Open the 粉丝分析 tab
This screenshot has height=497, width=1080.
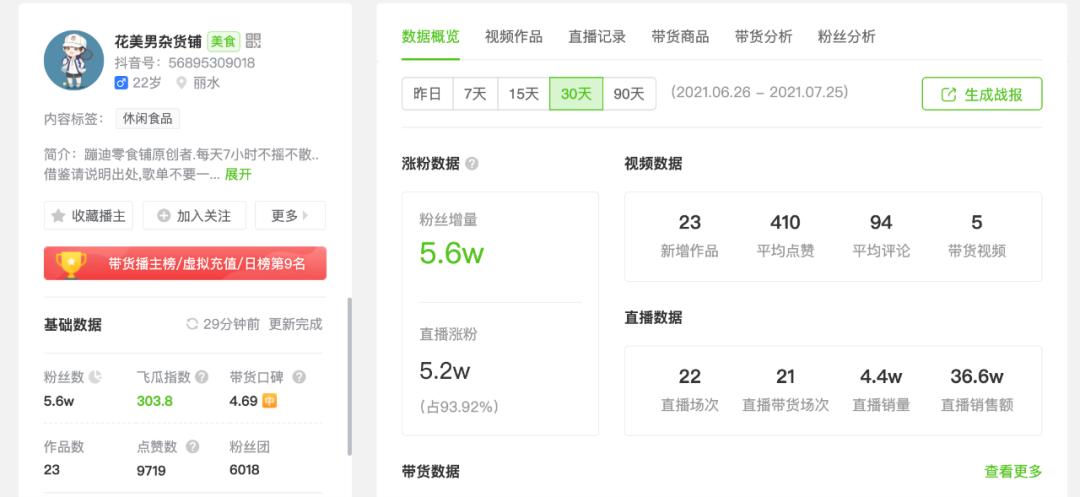click(846, 36)
